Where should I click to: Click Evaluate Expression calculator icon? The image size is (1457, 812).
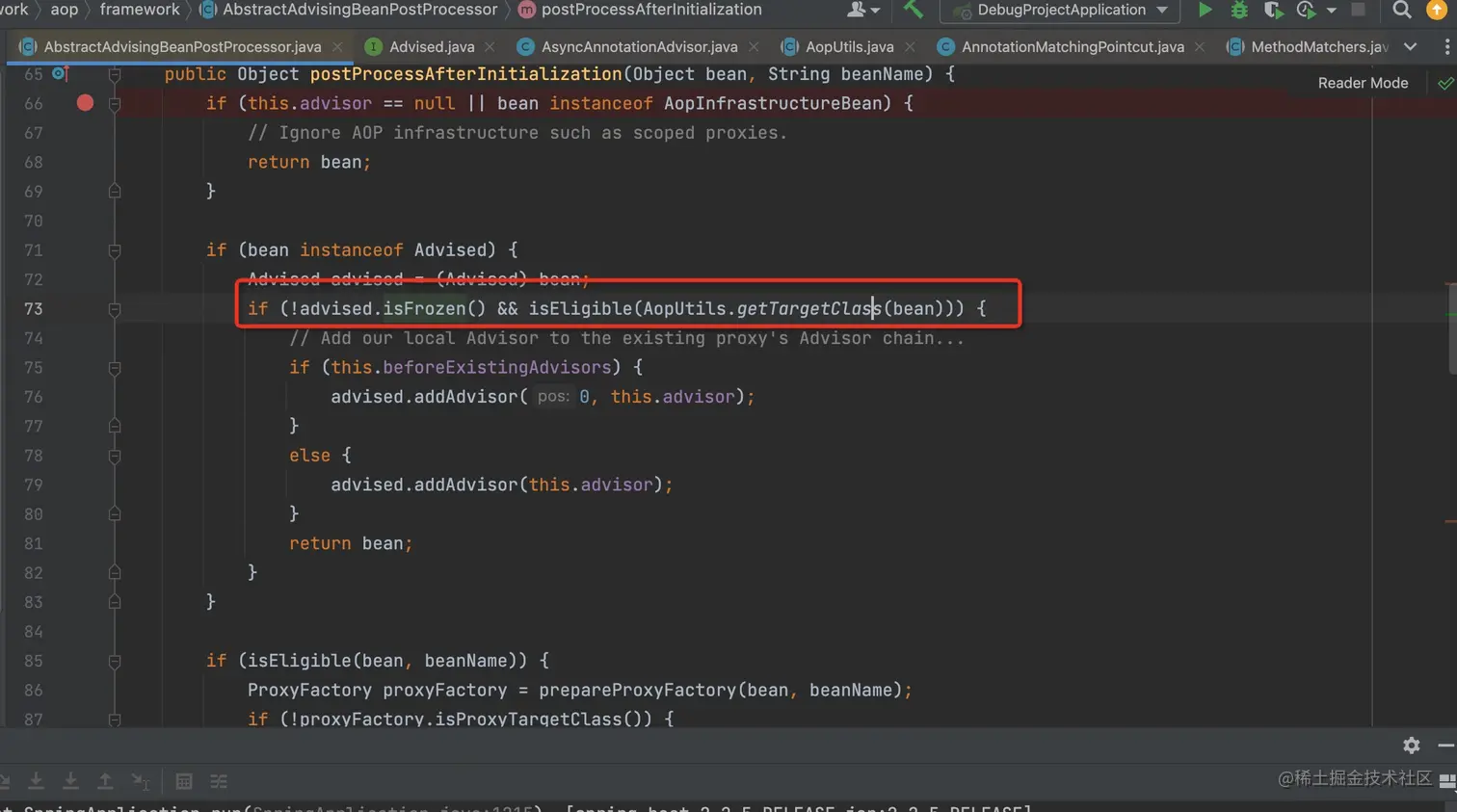184,781
